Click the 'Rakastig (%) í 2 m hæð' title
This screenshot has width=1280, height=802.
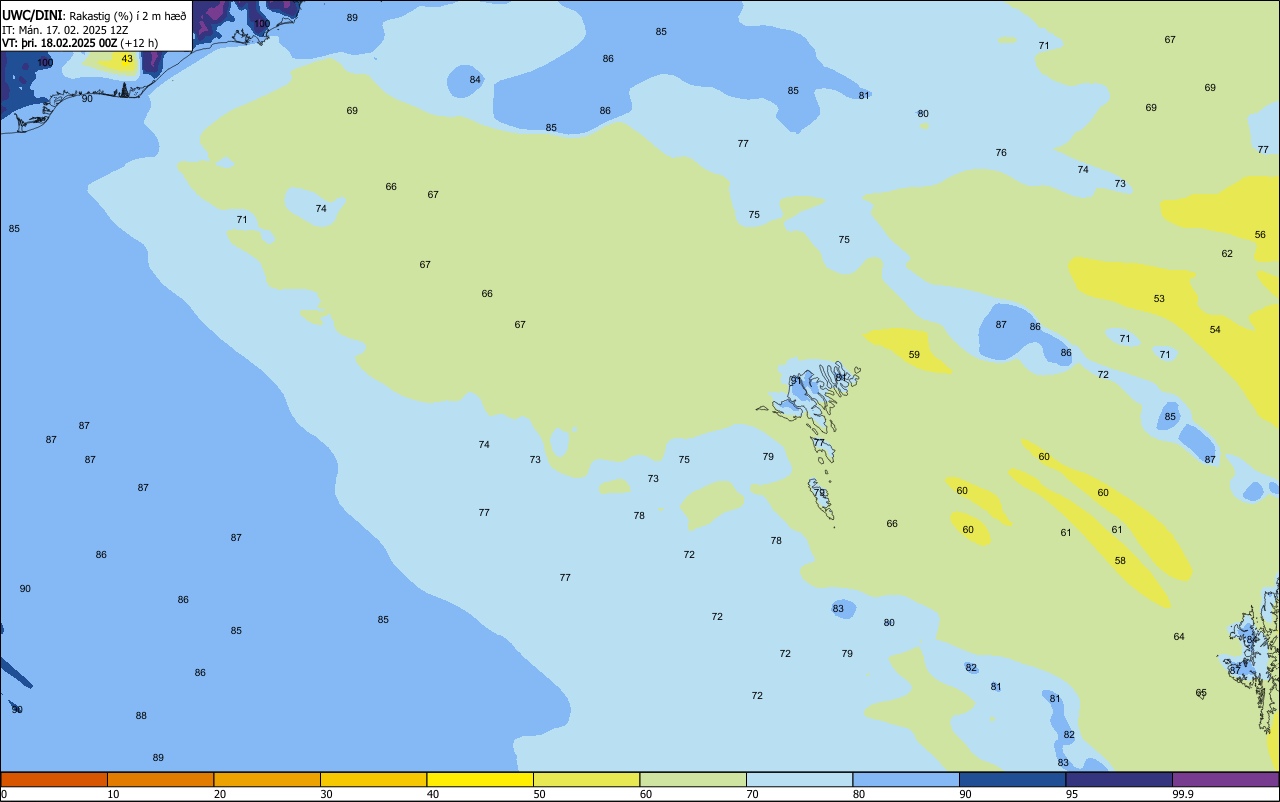pos(128,16)
